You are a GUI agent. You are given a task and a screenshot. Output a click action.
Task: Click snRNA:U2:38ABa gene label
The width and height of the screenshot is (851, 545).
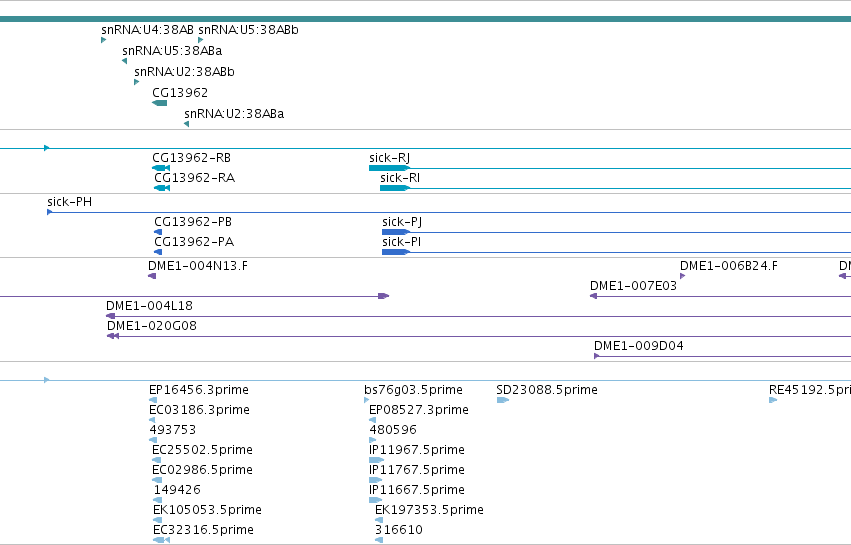(234, 114)
